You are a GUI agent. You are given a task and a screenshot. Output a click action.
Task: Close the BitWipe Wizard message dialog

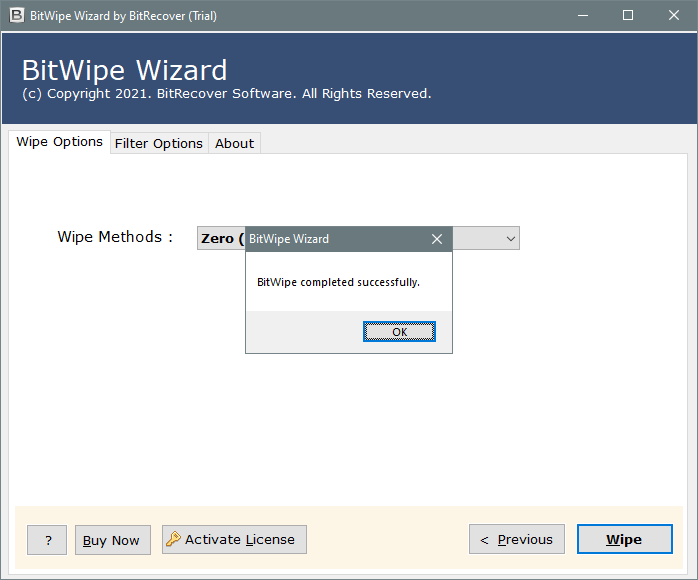coord(437,239)
